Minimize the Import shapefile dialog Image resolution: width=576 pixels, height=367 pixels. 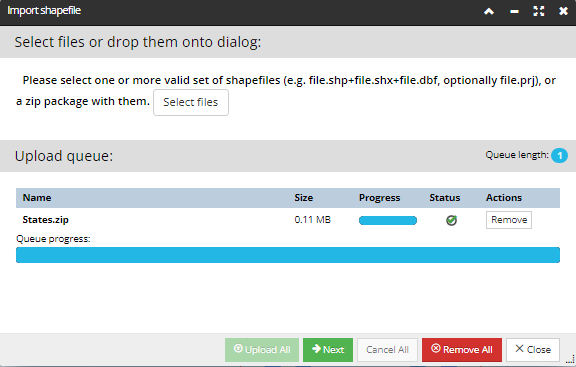click(x=514, y=11)
